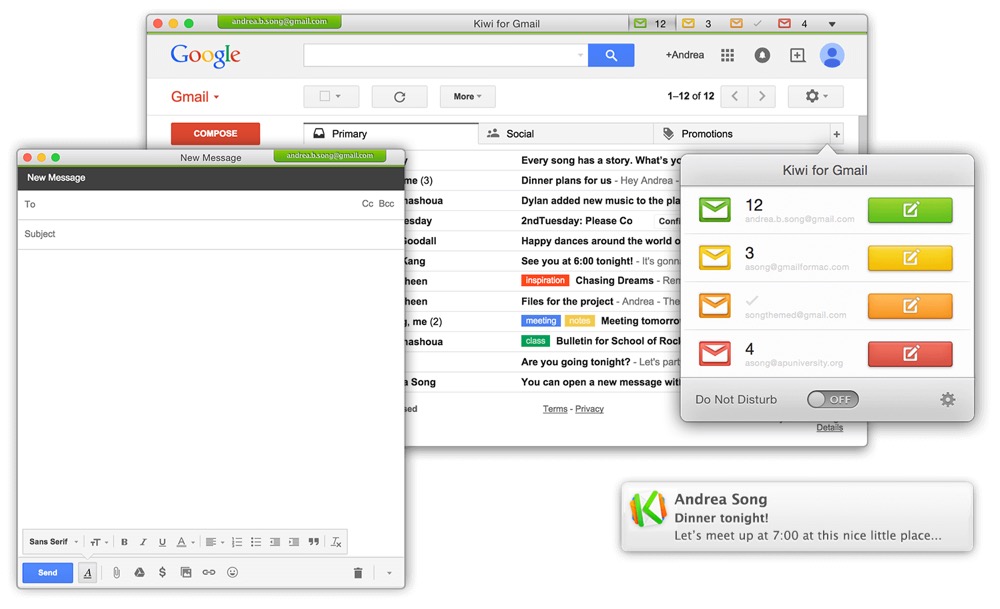The image size is (1000, 609).
Task: Switch to the Primary tab
Action: click(x=391, y=134)
